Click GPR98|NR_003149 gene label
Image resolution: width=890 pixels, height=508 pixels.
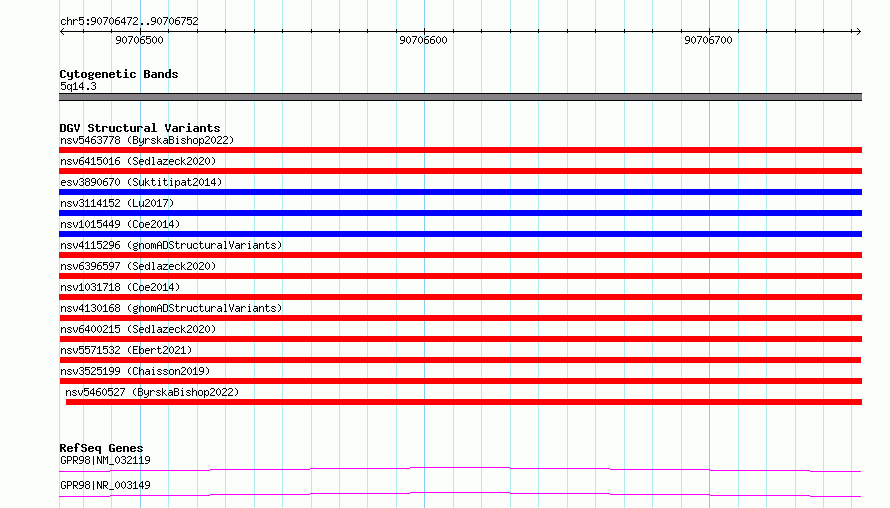click(x=105, y=485)
